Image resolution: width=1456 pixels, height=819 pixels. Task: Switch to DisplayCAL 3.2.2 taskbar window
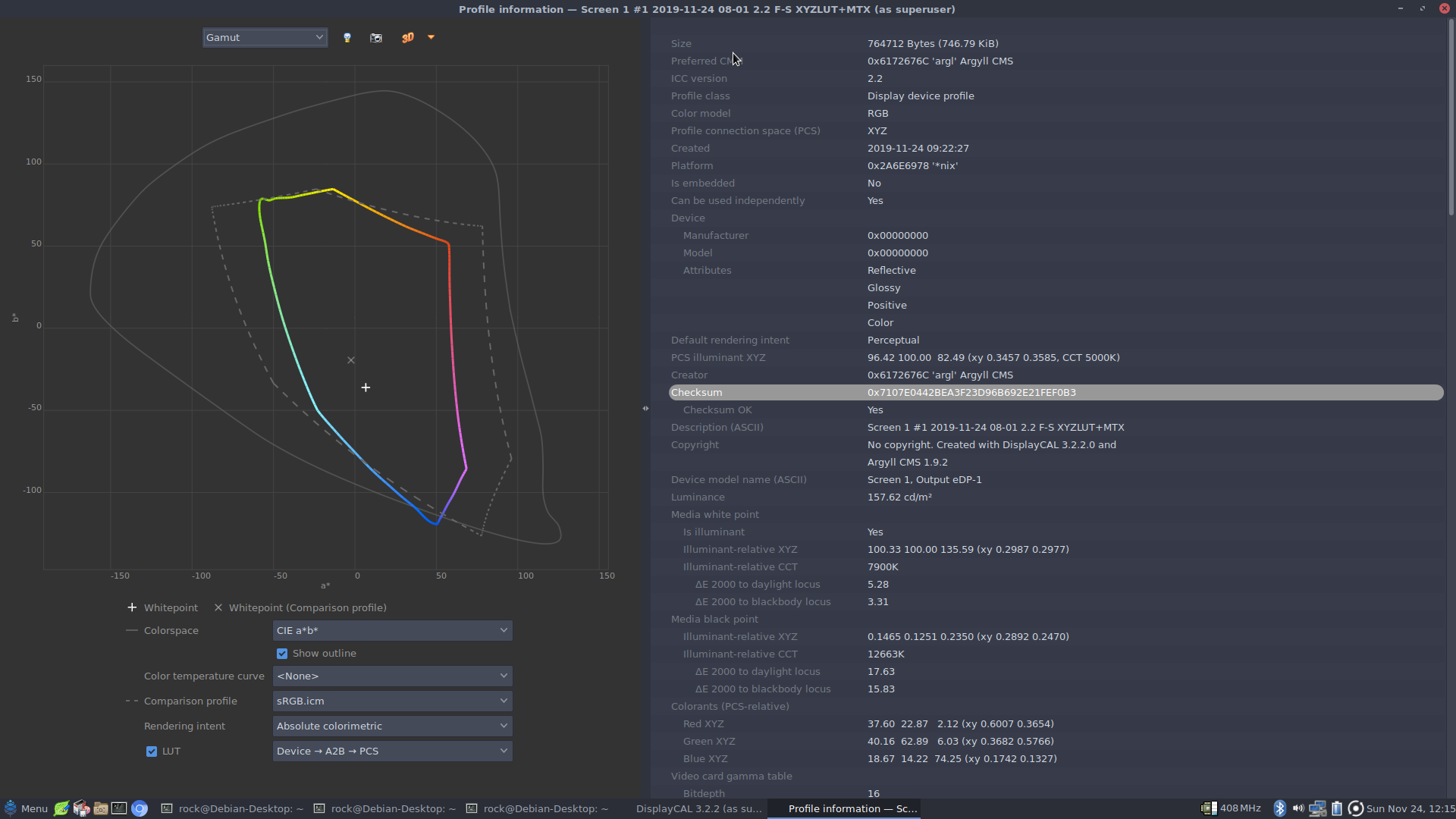click(x=698, y=809)
